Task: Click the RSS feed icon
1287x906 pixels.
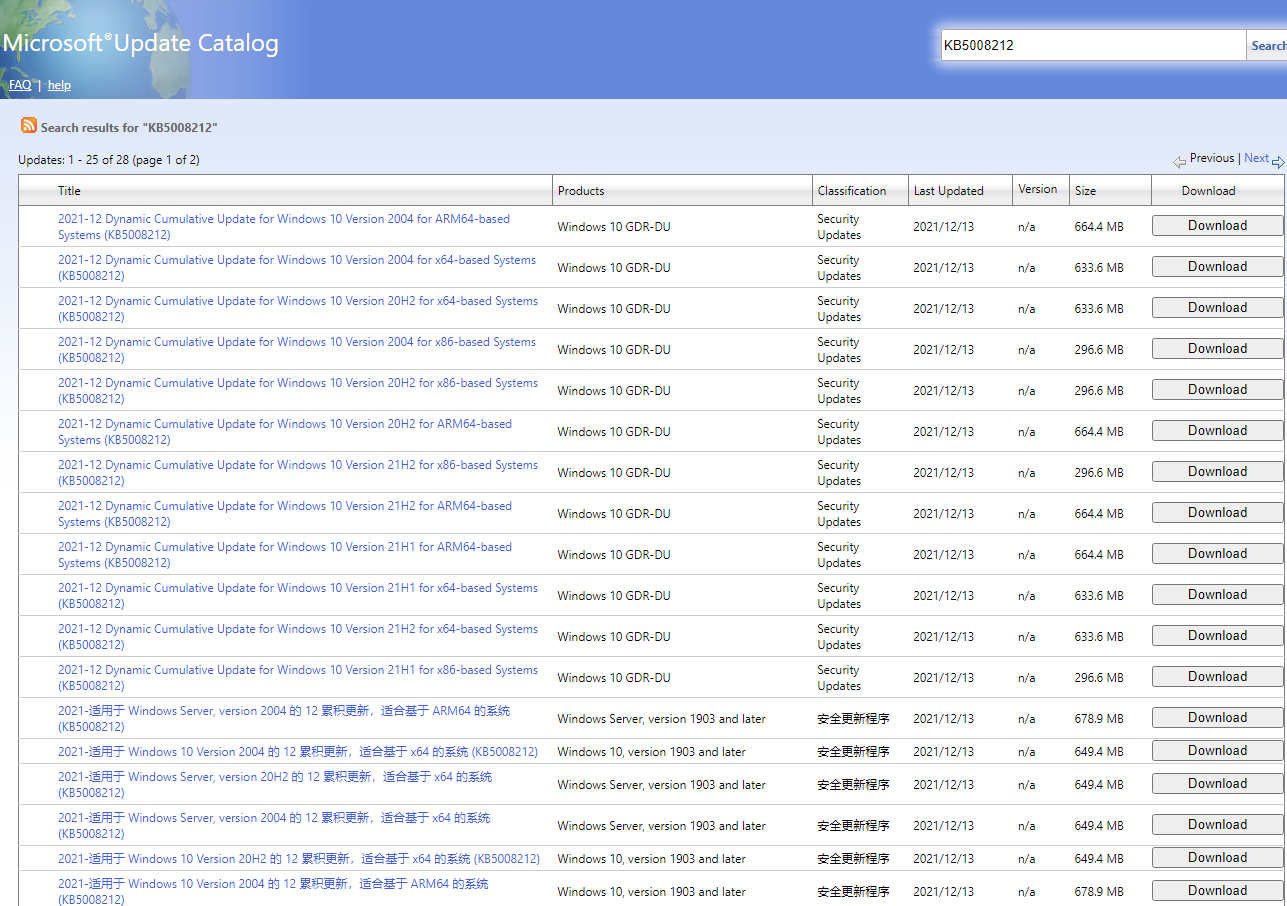Action: [29, 126]
